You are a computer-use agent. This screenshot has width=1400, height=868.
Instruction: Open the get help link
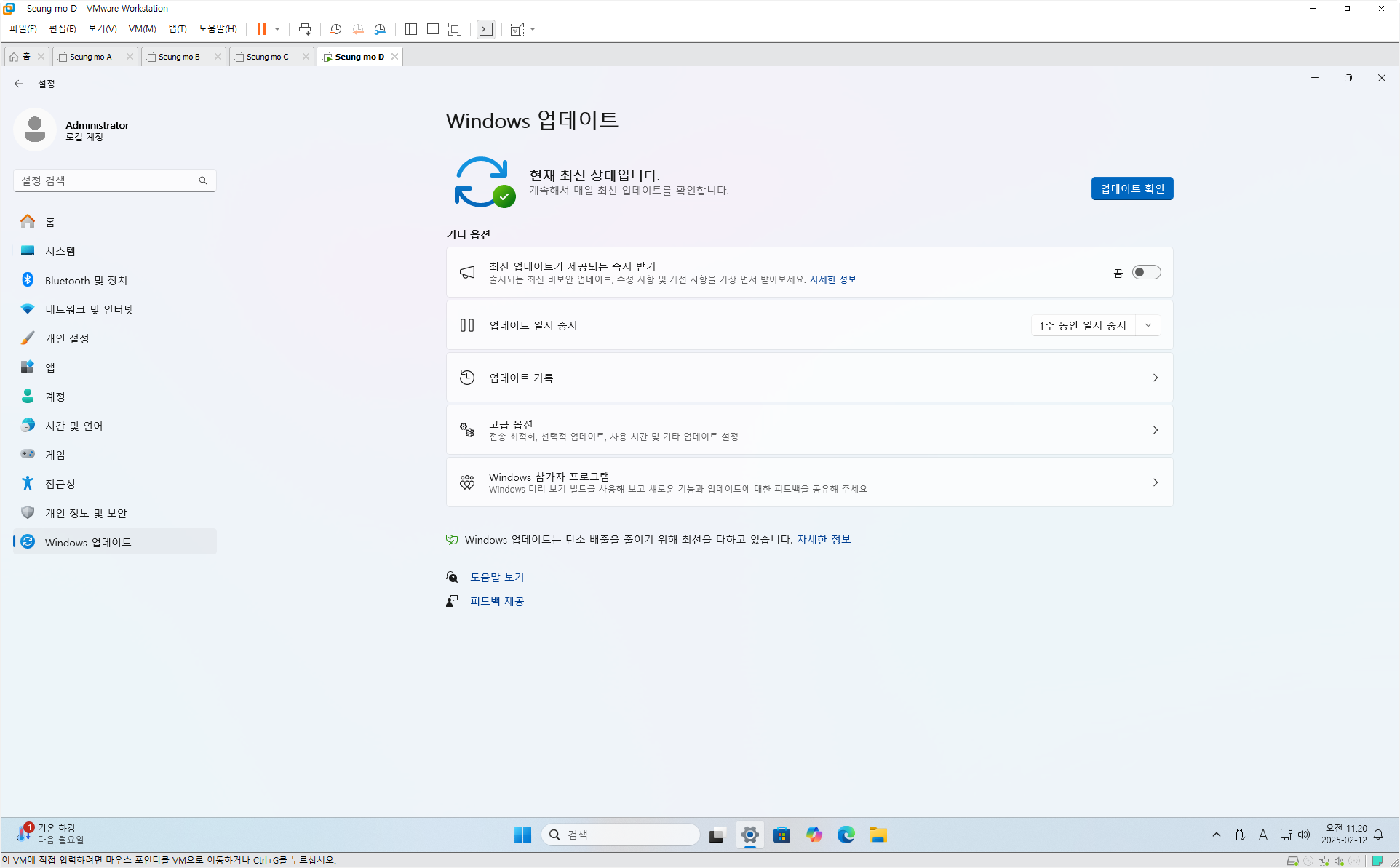click(x=497, y=577)
